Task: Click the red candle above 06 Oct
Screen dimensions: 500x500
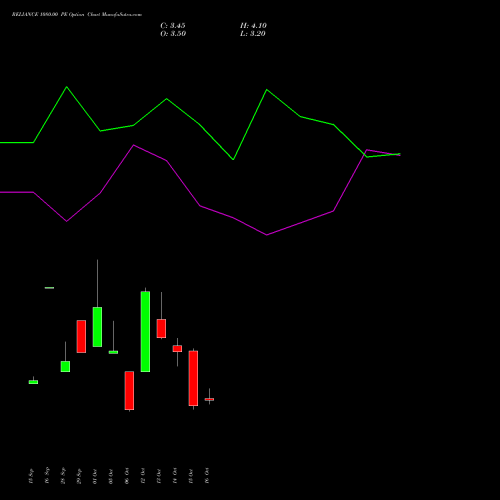Action: point(129,391)
